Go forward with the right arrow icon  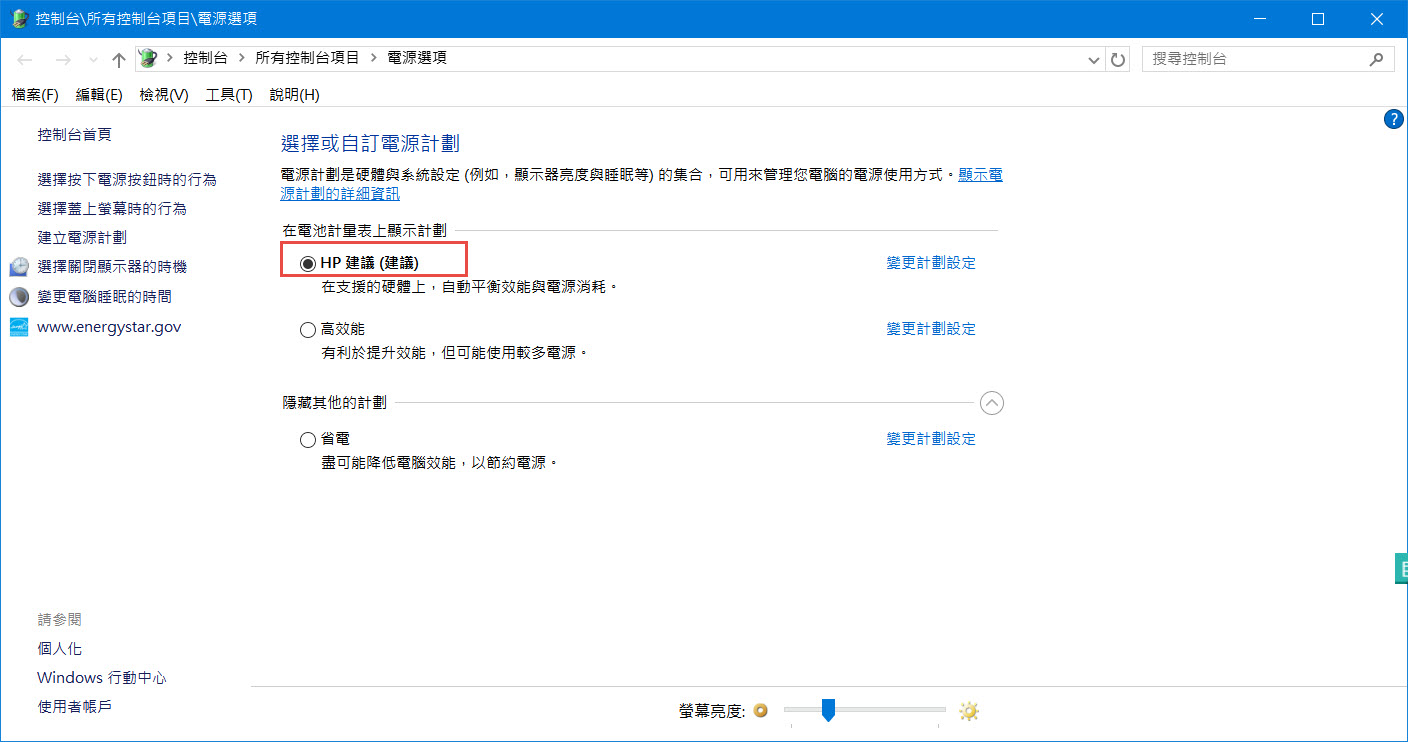[x=62, y=60]
